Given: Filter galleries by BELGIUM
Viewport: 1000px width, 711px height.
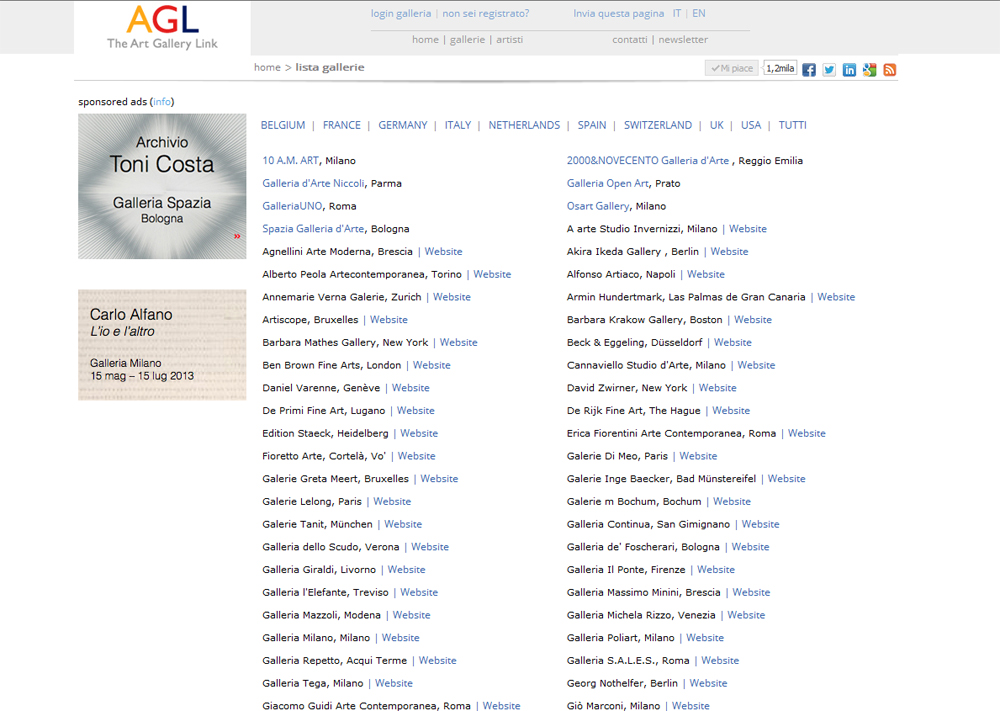Looking at the screenshot, I should point(283,126).
